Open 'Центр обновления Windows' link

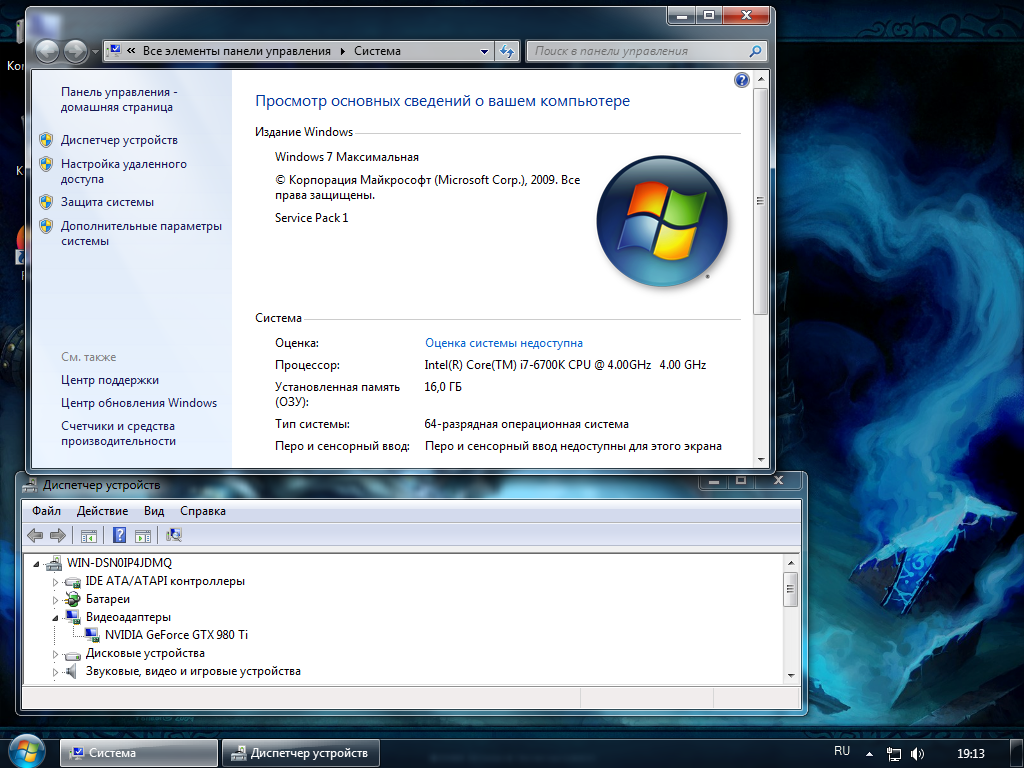point(139,403)
